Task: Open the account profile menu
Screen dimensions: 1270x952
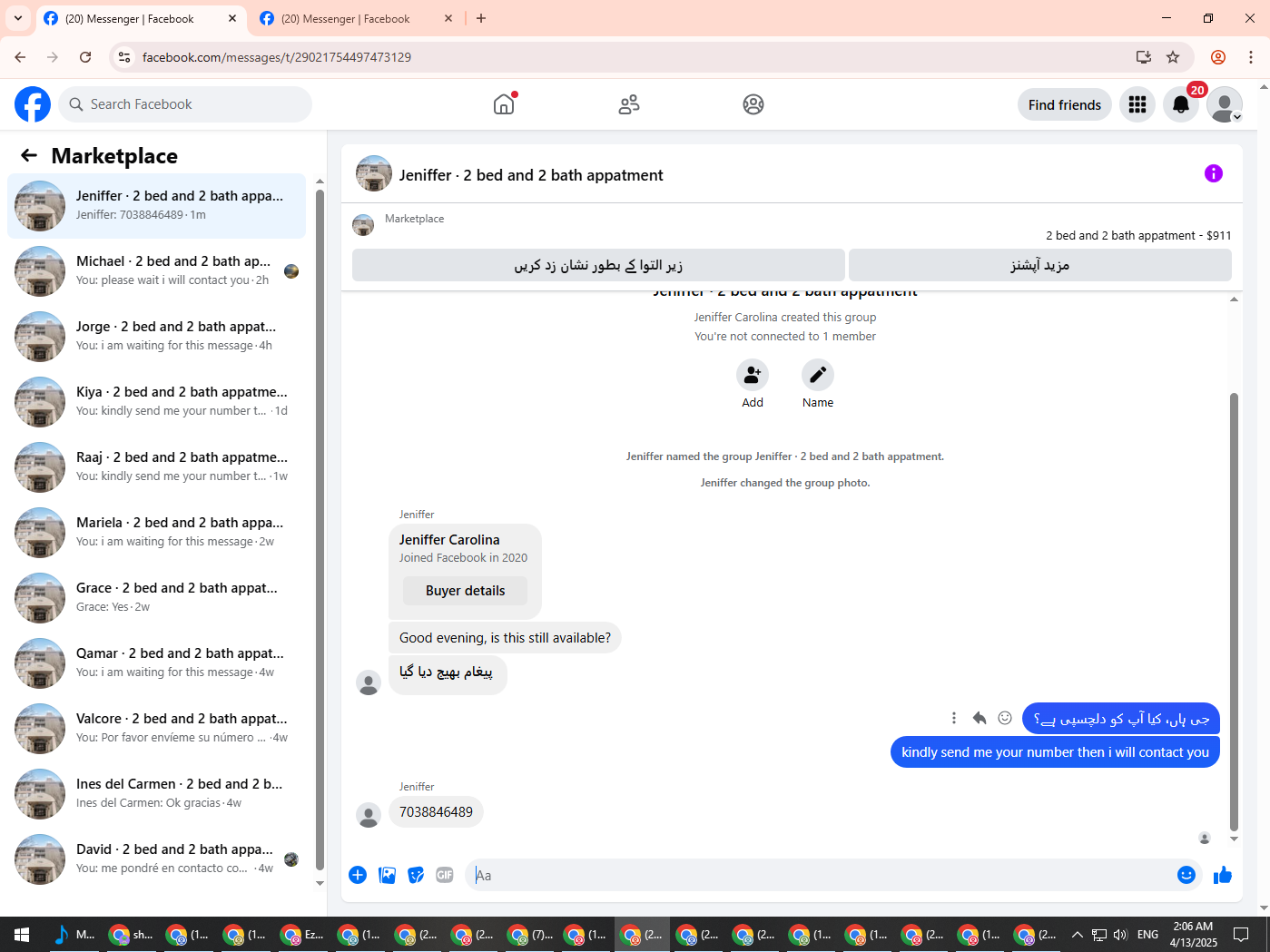Action: tap(1225, 104)
